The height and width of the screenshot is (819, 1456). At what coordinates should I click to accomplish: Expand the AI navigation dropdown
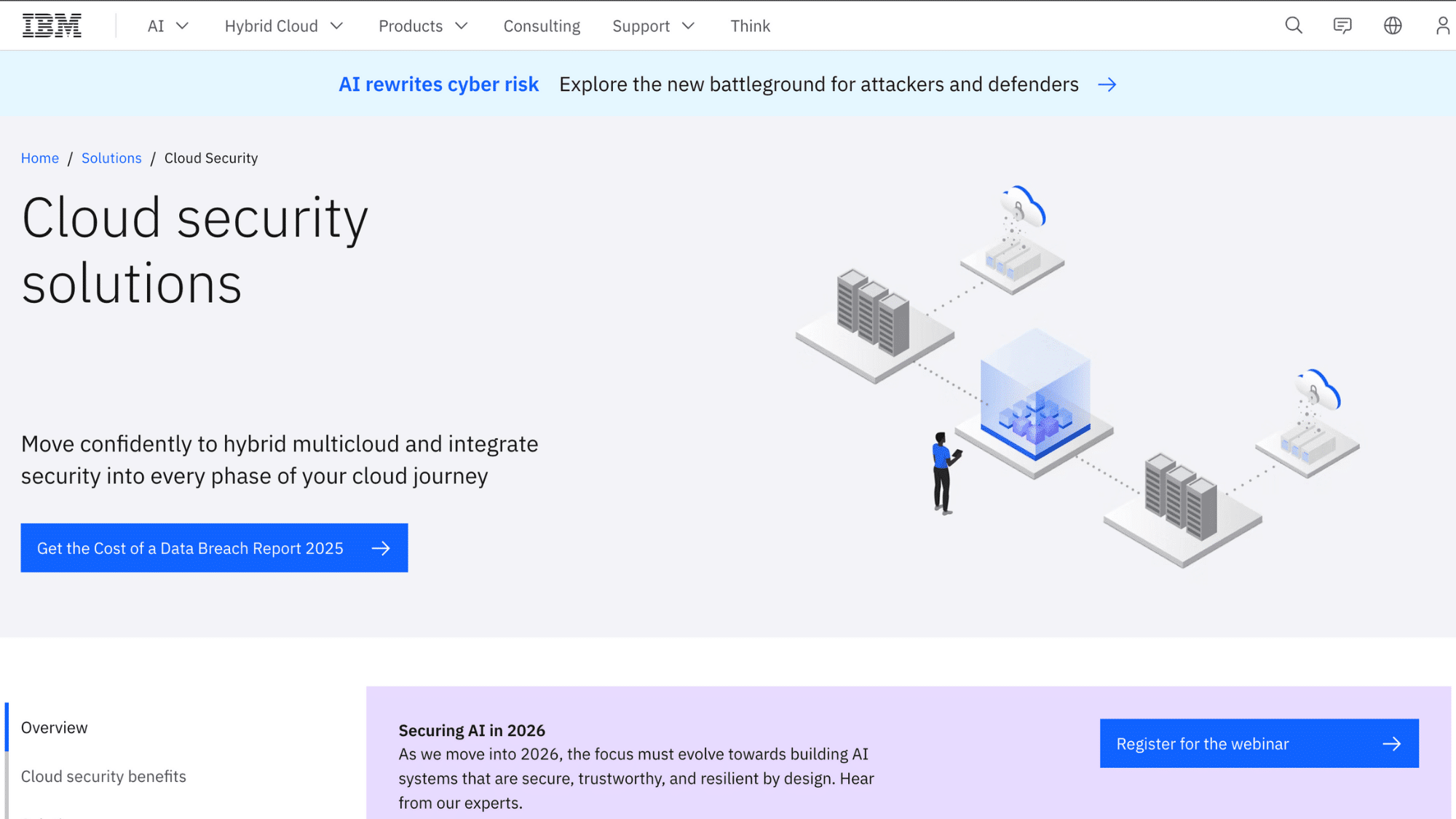[168, 25]
